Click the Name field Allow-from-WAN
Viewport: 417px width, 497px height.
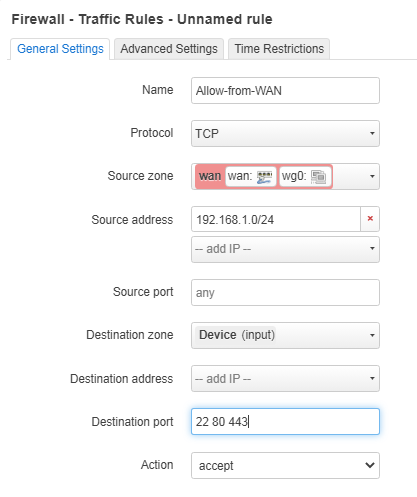285,90
